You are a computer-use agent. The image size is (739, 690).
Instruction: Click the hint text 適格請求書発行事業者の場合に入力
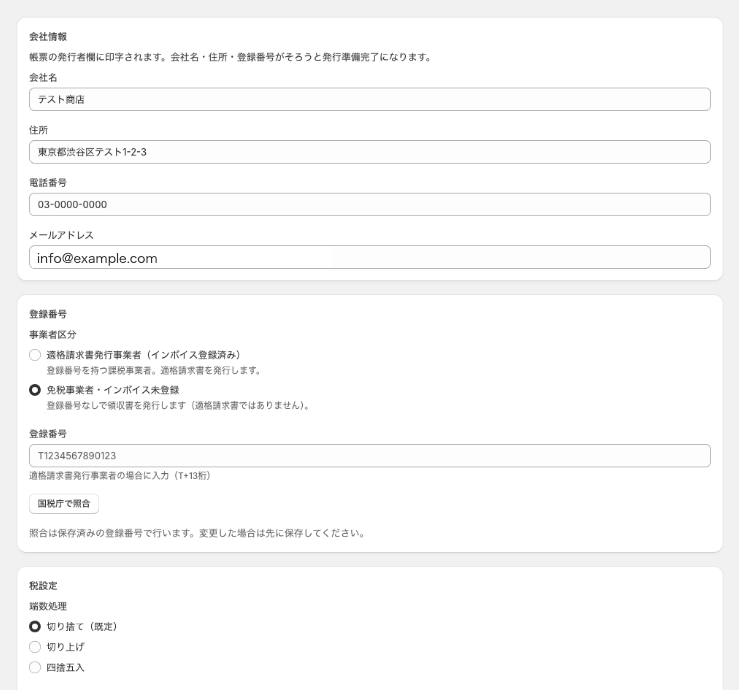coord(120,476)
